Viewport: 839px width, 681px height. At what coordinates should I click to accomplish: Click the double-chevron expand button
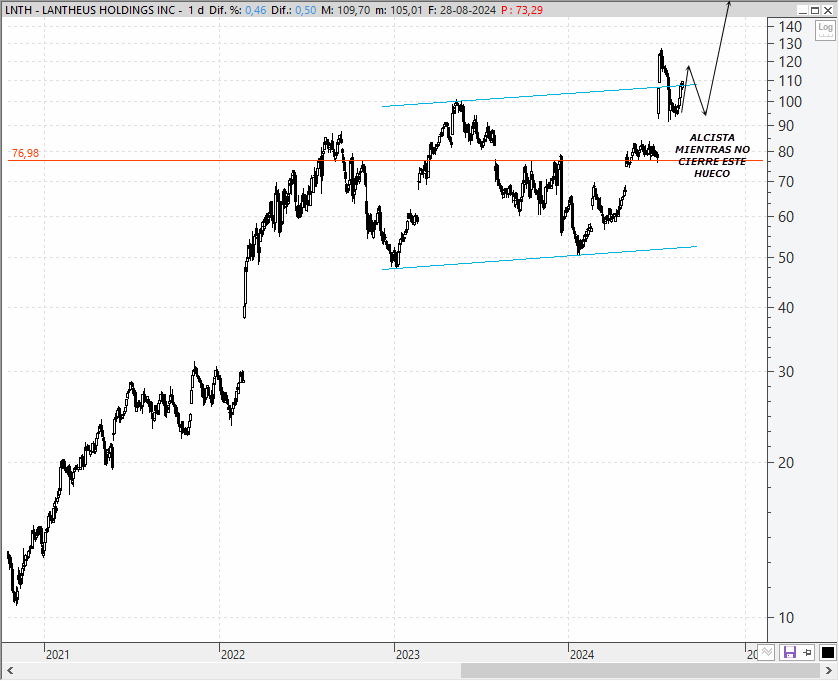[767, 652]
